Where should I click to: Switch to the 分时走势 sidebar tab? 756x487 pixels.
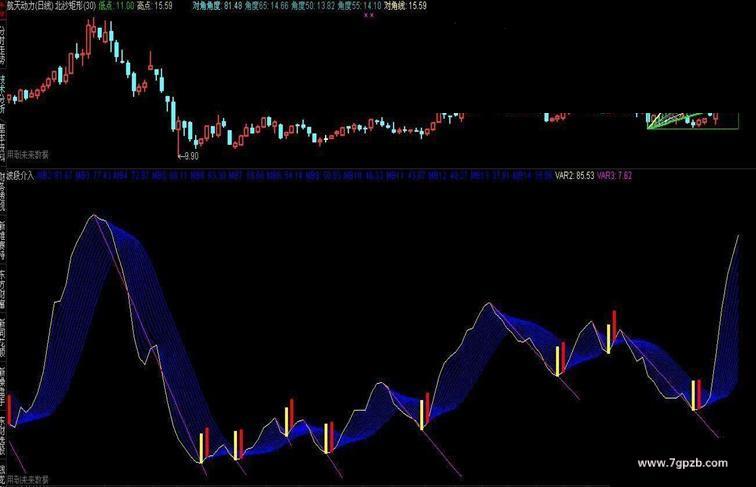2,46
